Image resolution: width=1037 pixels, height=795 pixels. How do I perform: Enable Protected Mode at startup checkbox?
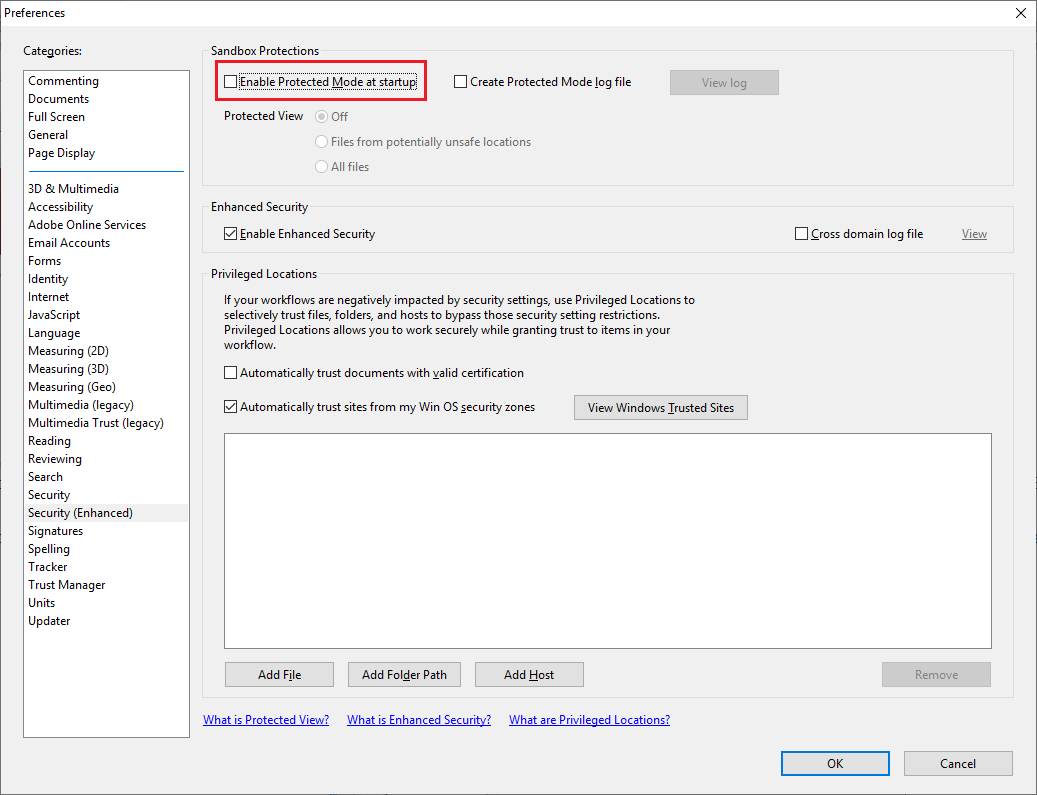pyautogui.click(x=230, y=82)
